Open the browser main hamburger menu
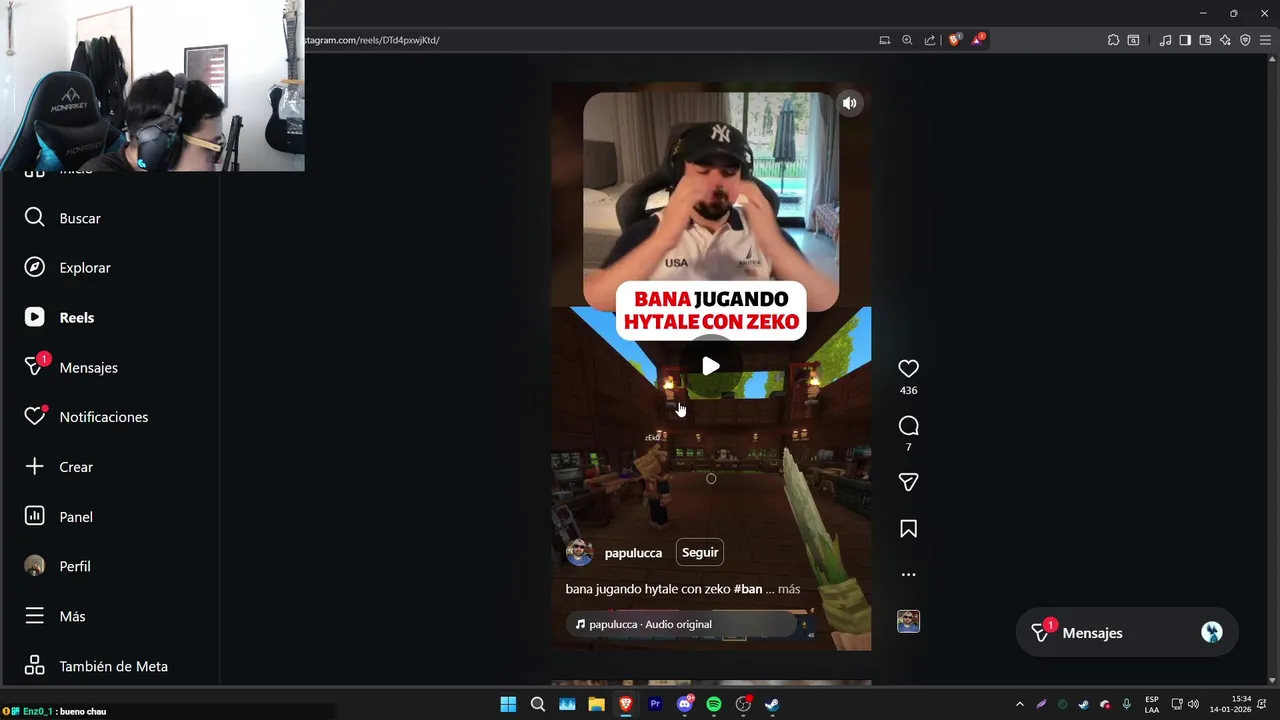 click(1265, 40)
